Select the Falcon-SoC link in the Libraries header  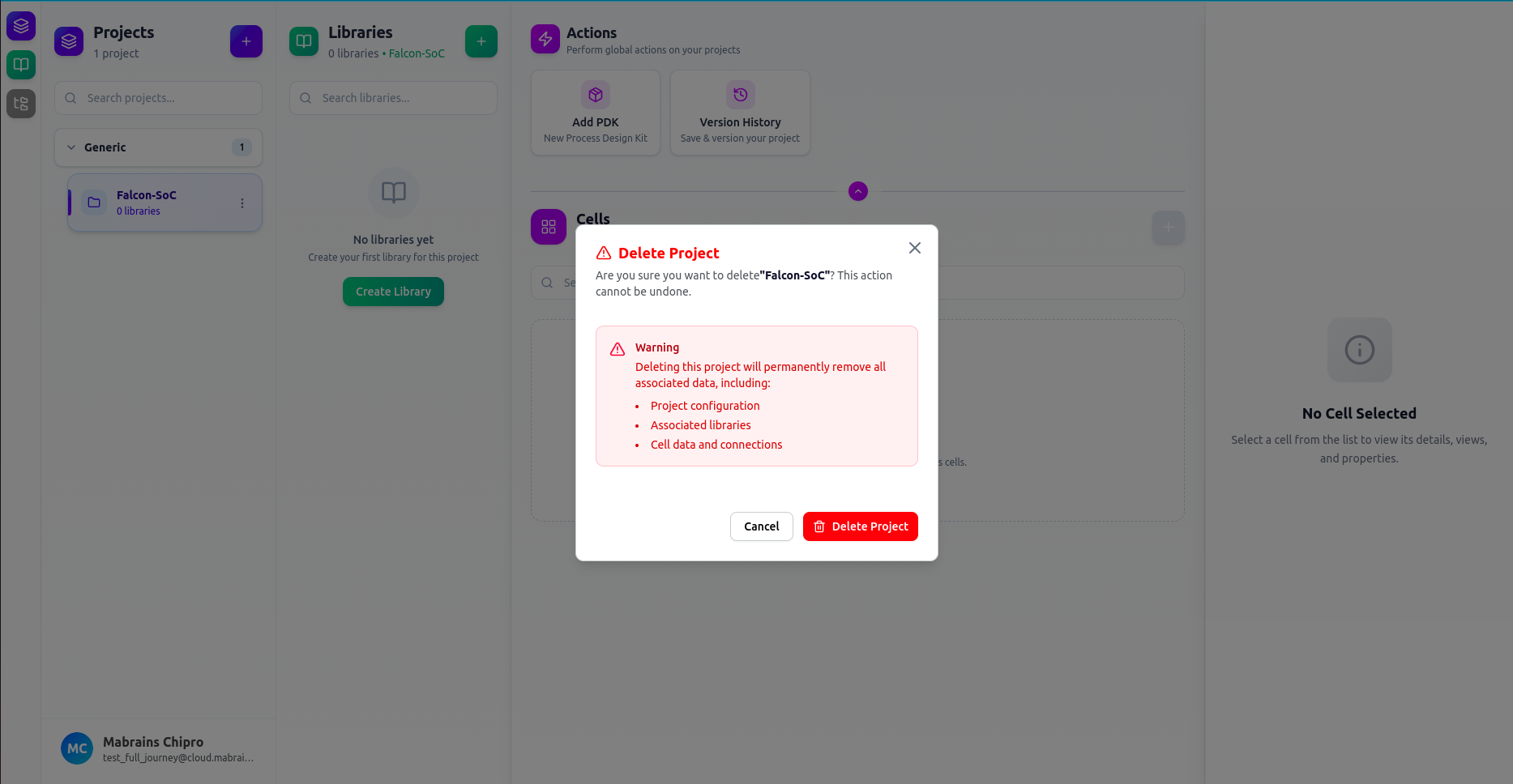pos(417,53)
